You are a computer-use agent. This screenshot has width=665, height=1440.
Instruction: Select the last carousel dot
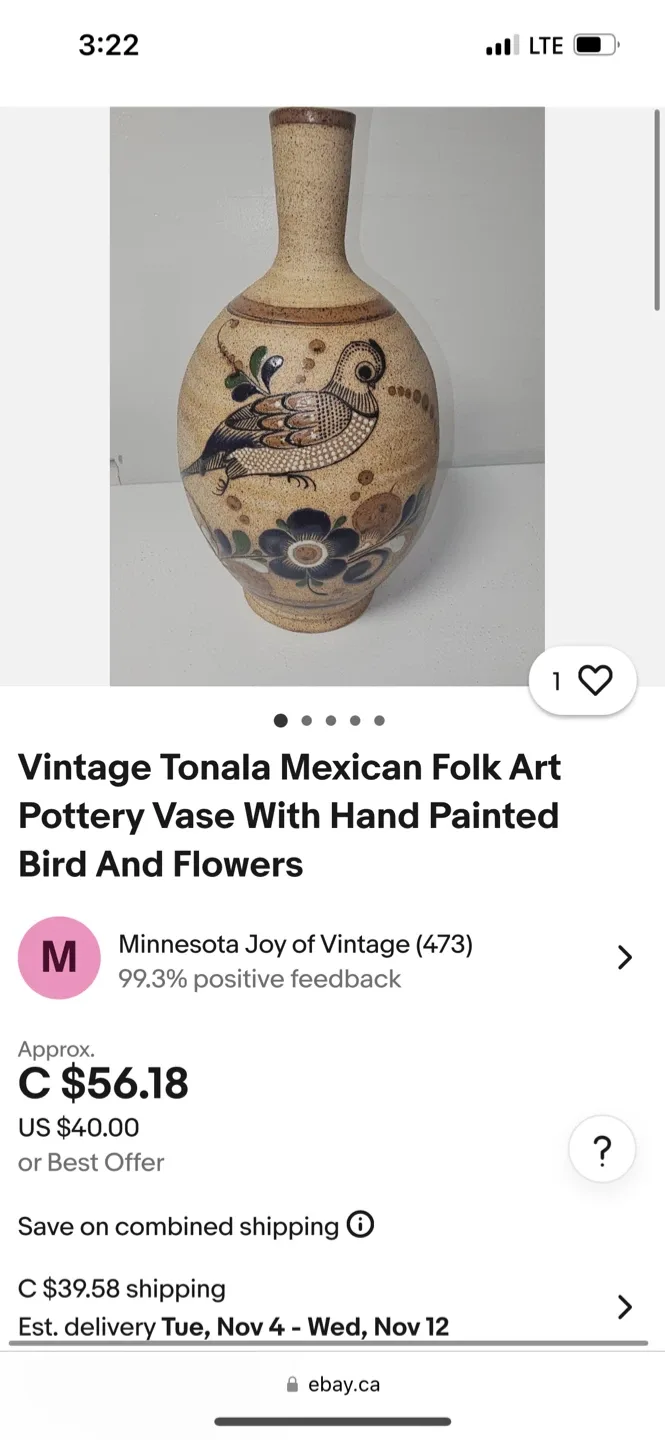click(379, 719)
